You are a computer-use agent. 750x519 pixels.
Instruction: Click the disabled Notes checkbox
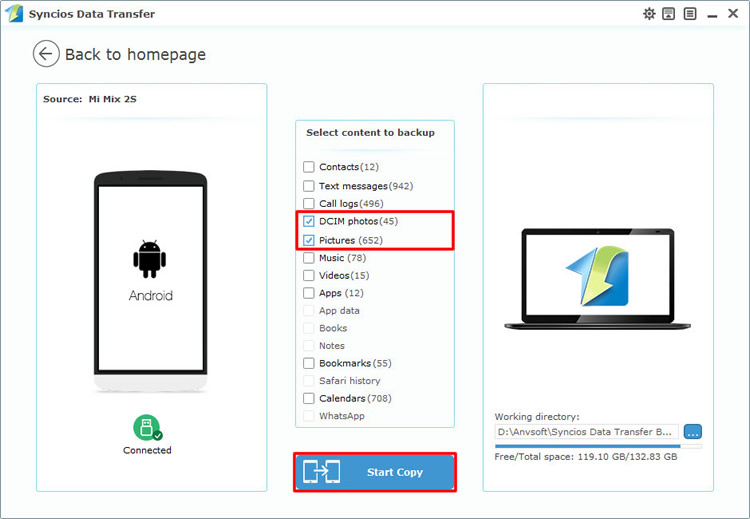pyautogui.click(x=309, y=345)
